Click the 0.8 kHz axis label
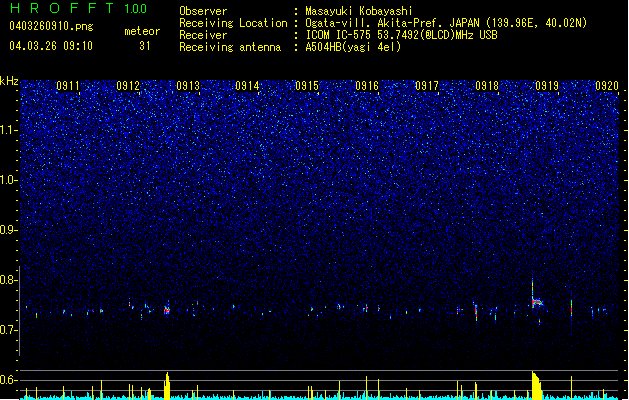Viewport: 629px width, 400px height. pos(9,280)
